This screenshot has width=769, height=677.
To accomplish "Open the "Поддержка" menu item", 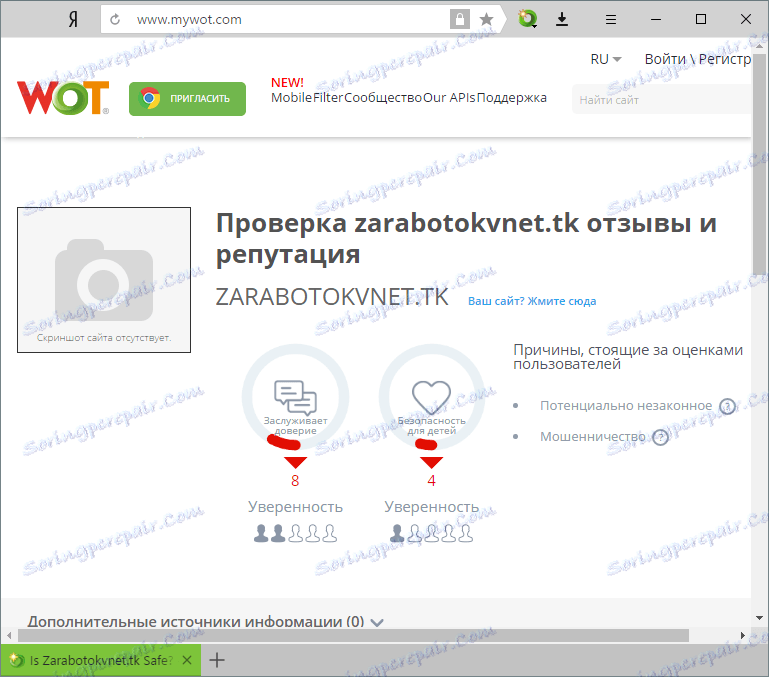I will tap(512, 98).
